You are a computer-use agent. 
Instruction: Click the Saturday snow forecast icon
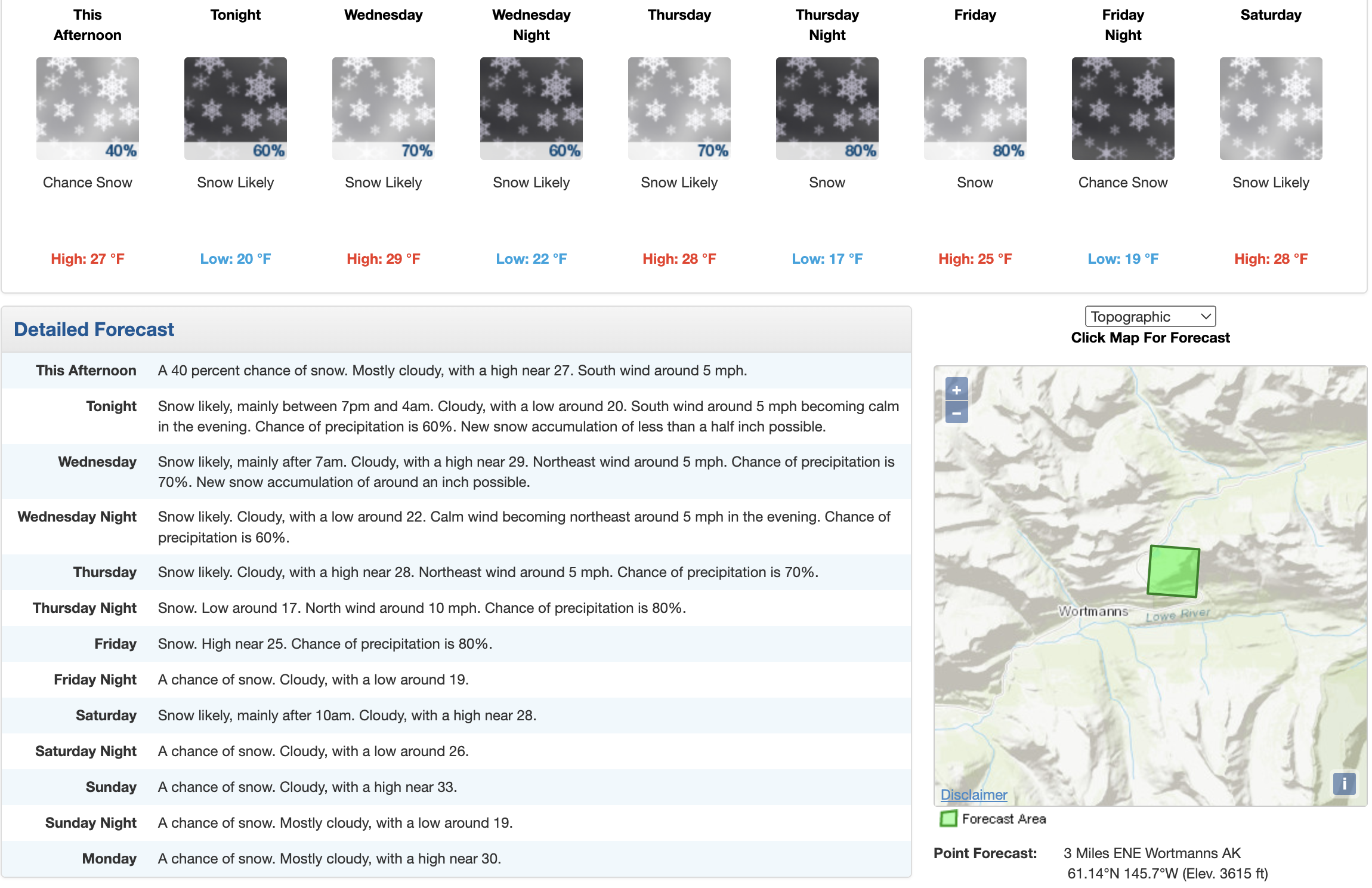click(x=1271, y=109)
